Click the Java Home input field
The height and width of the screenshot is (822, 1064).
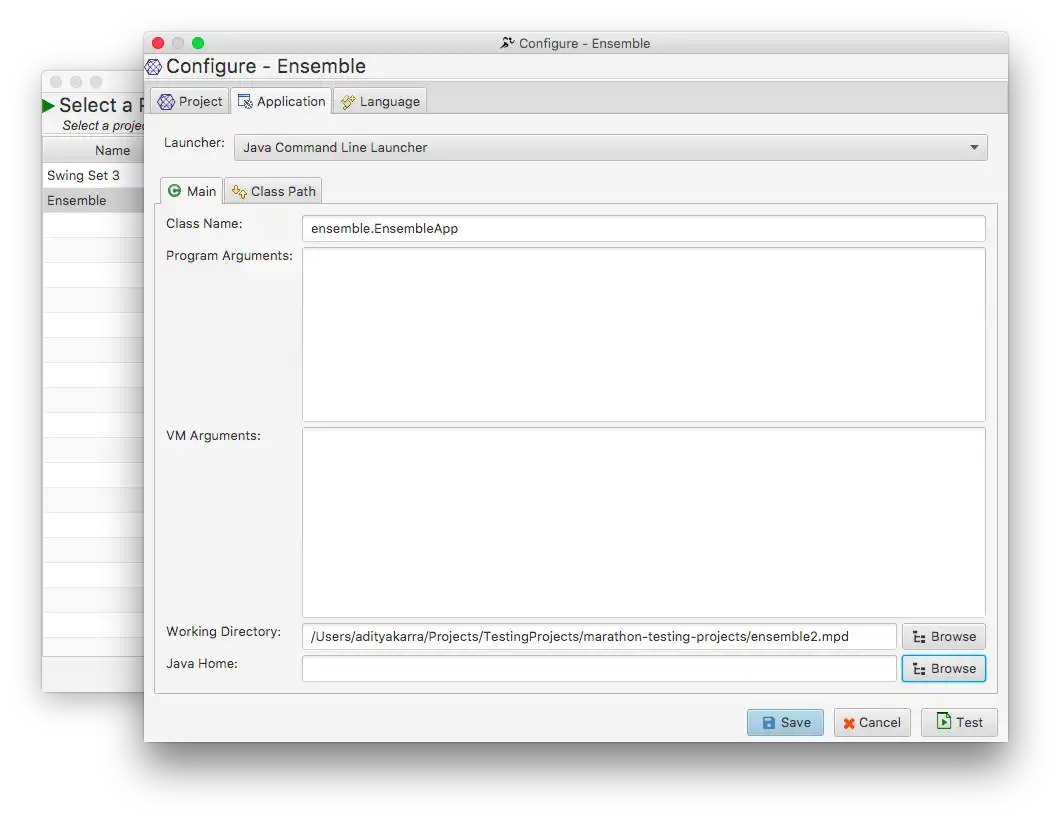pos(599,669)
